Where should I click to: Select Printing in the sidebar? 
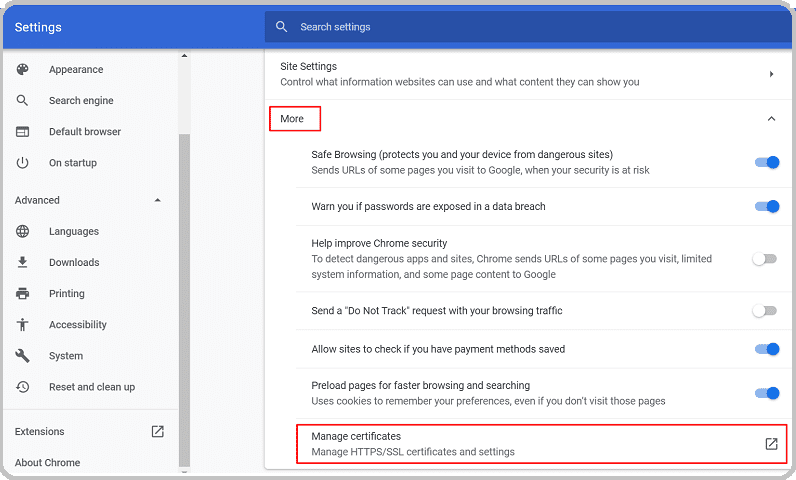click(67, 293)
